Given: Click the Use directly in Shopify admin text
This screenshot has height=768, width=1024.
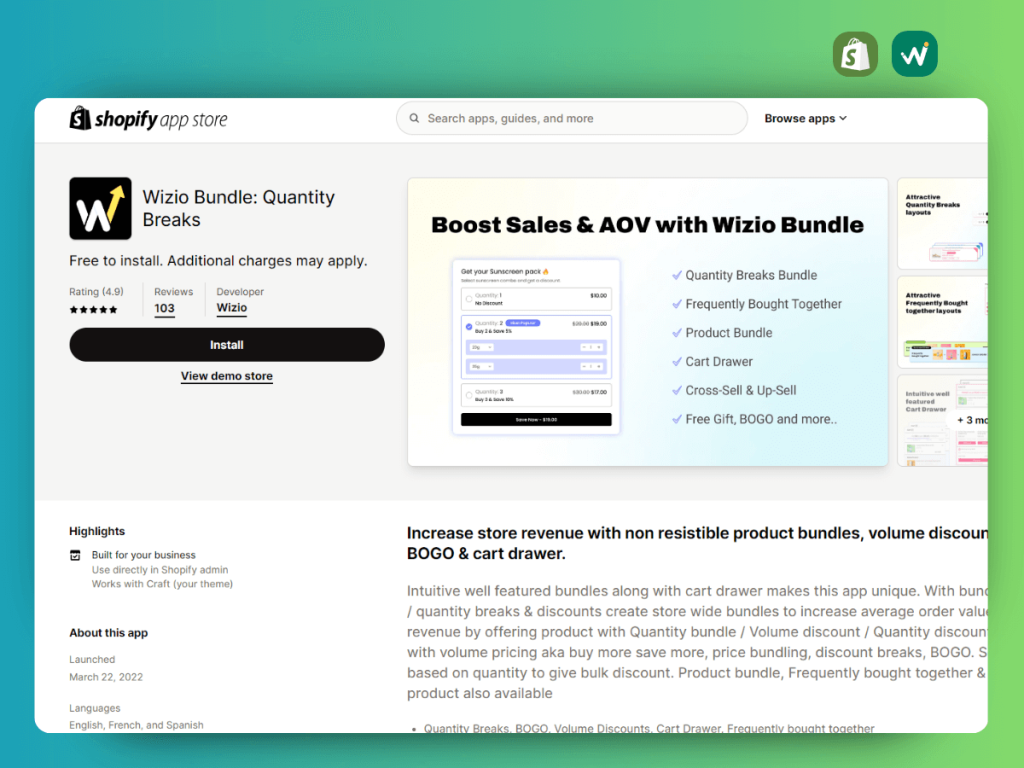Looking at the screenshot, I should coord(160,569).
